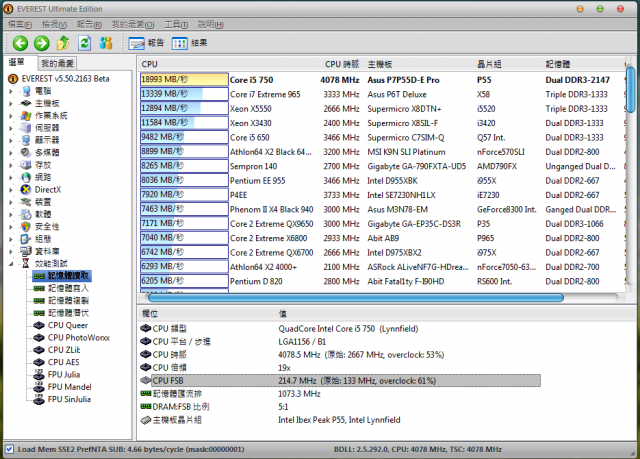Click the 欄位 field column header
The height and width of the screenshot is (459, 640).
pyautogui.click(x=149, y=313)
